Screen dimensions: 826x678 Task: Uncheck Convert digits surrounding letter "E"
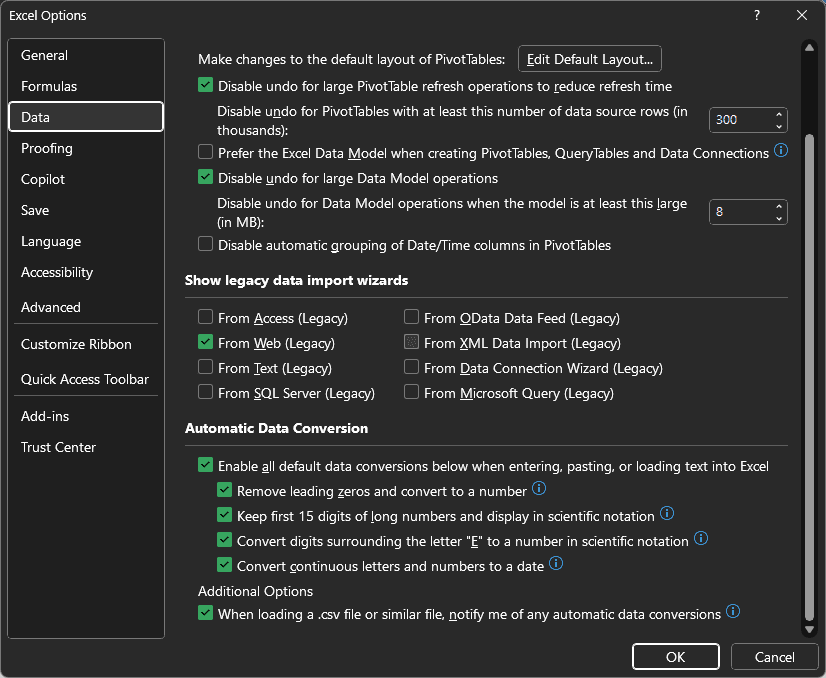[224, 540]
